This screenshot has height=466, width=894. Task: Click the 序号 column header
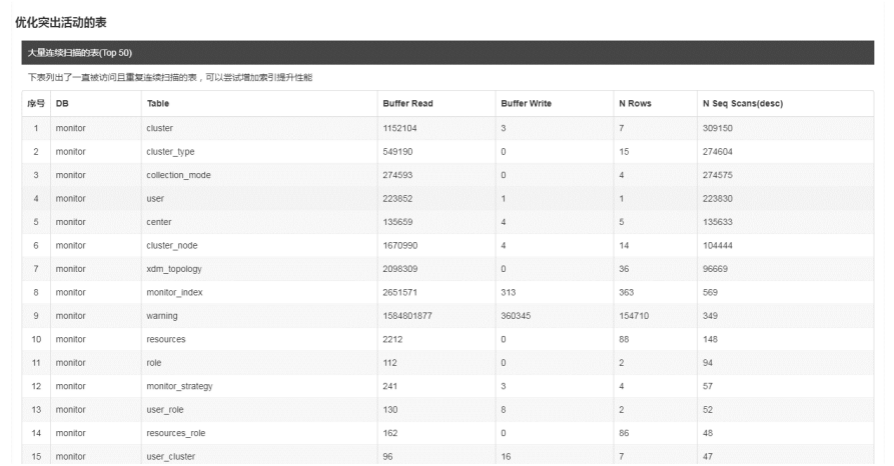tap(36, 103)
